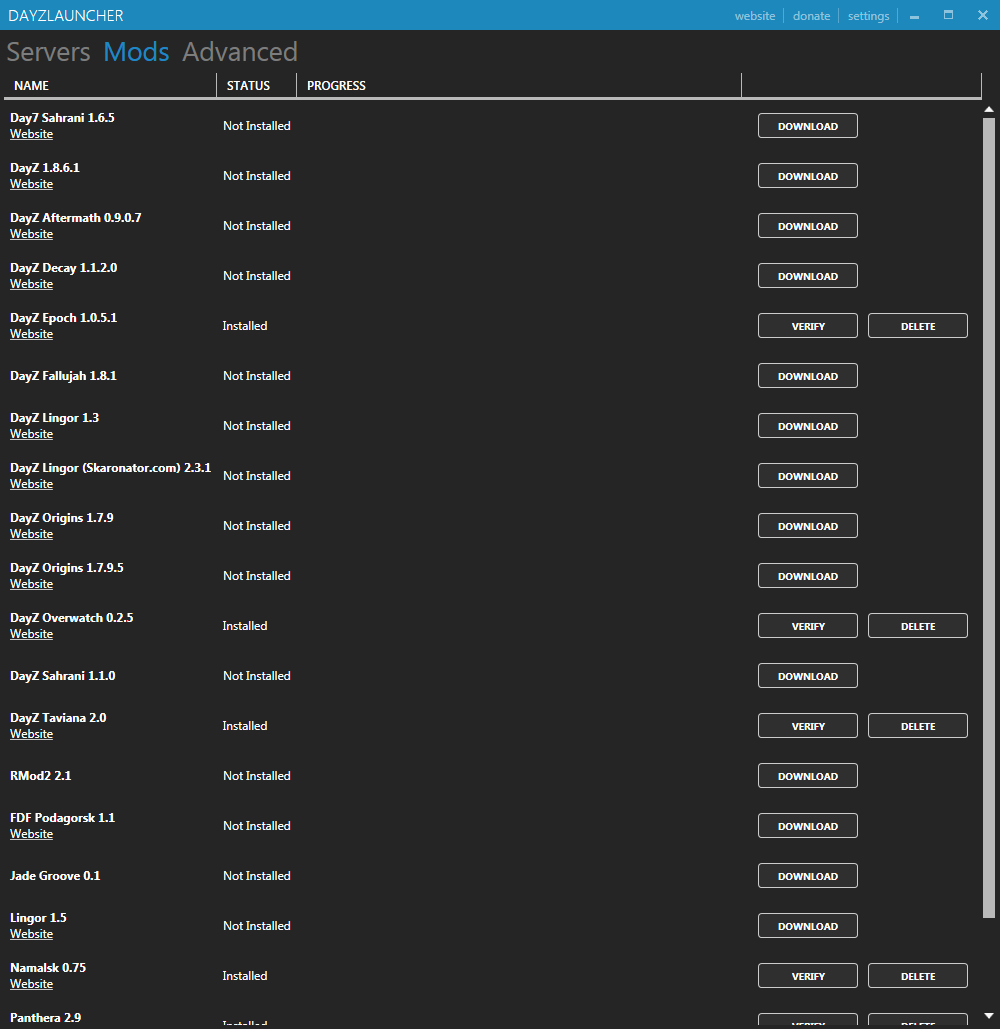Click the mods list vertical scrollbar thumb
Screen dimensions: 1000x1029
pyautogui.click(x=989, y=518)
